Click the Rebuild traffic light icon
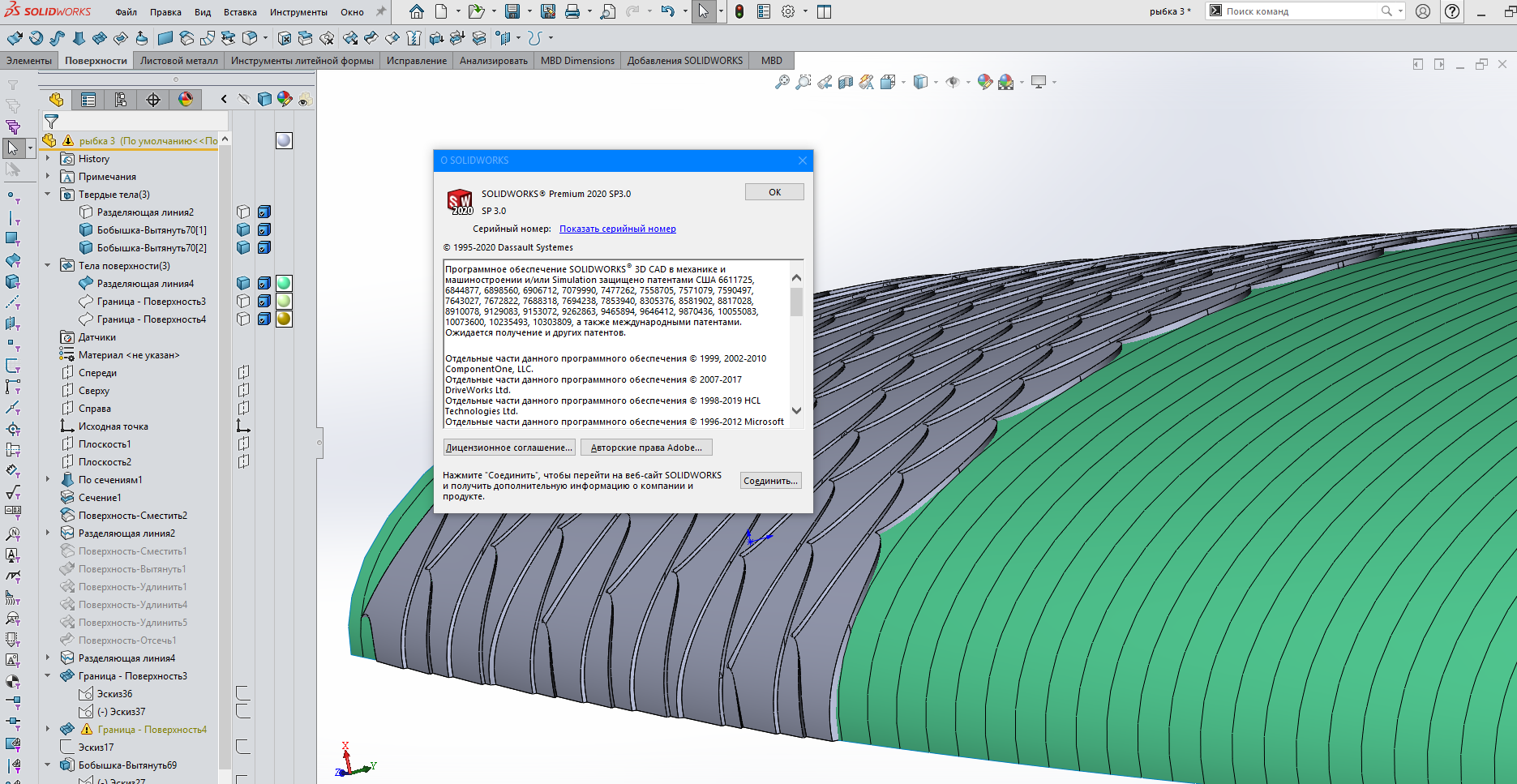Screen dimensions: 1517x784 (739, 11)
